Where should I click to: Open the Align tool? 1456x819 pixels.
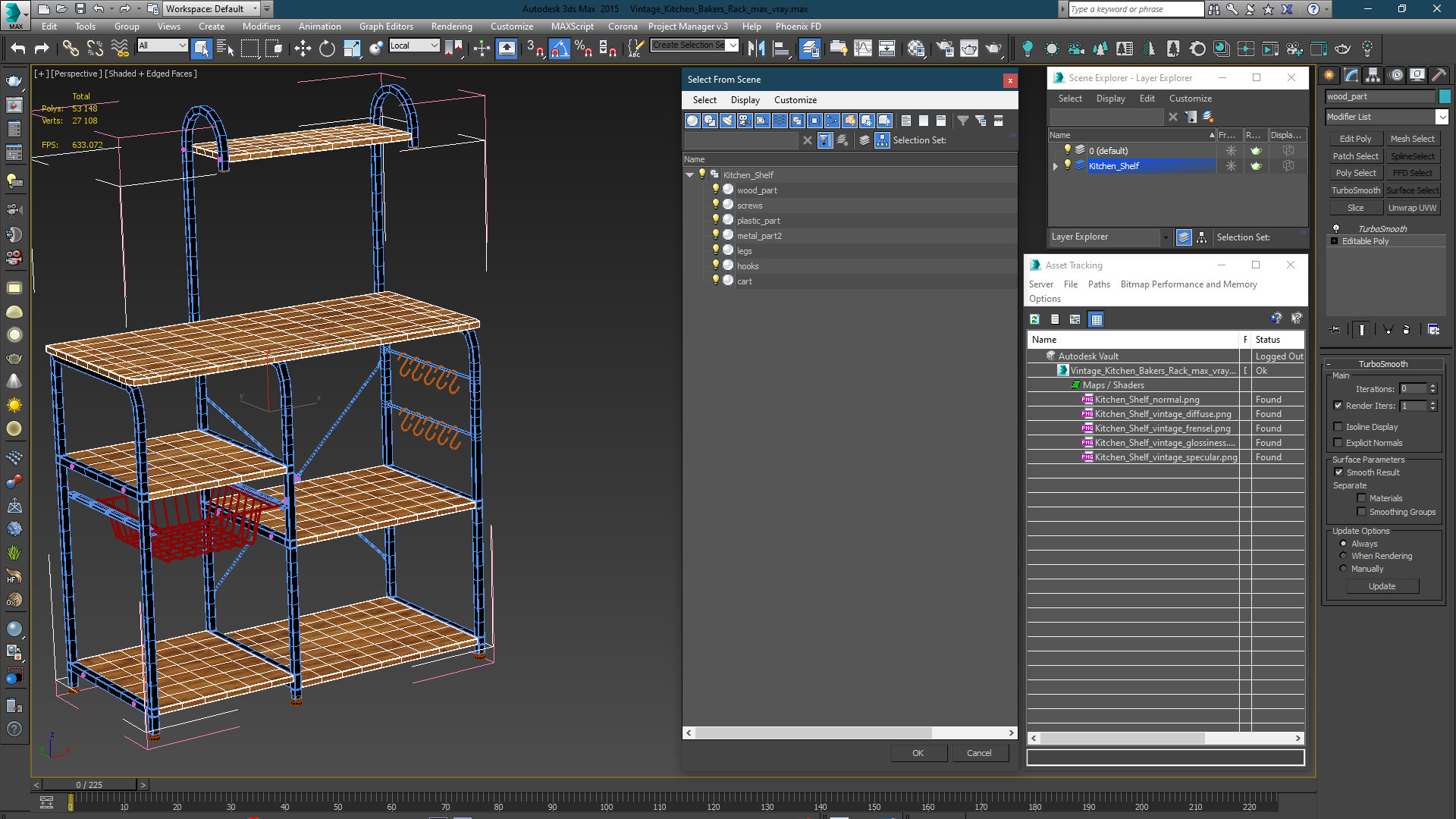point(780,49)
